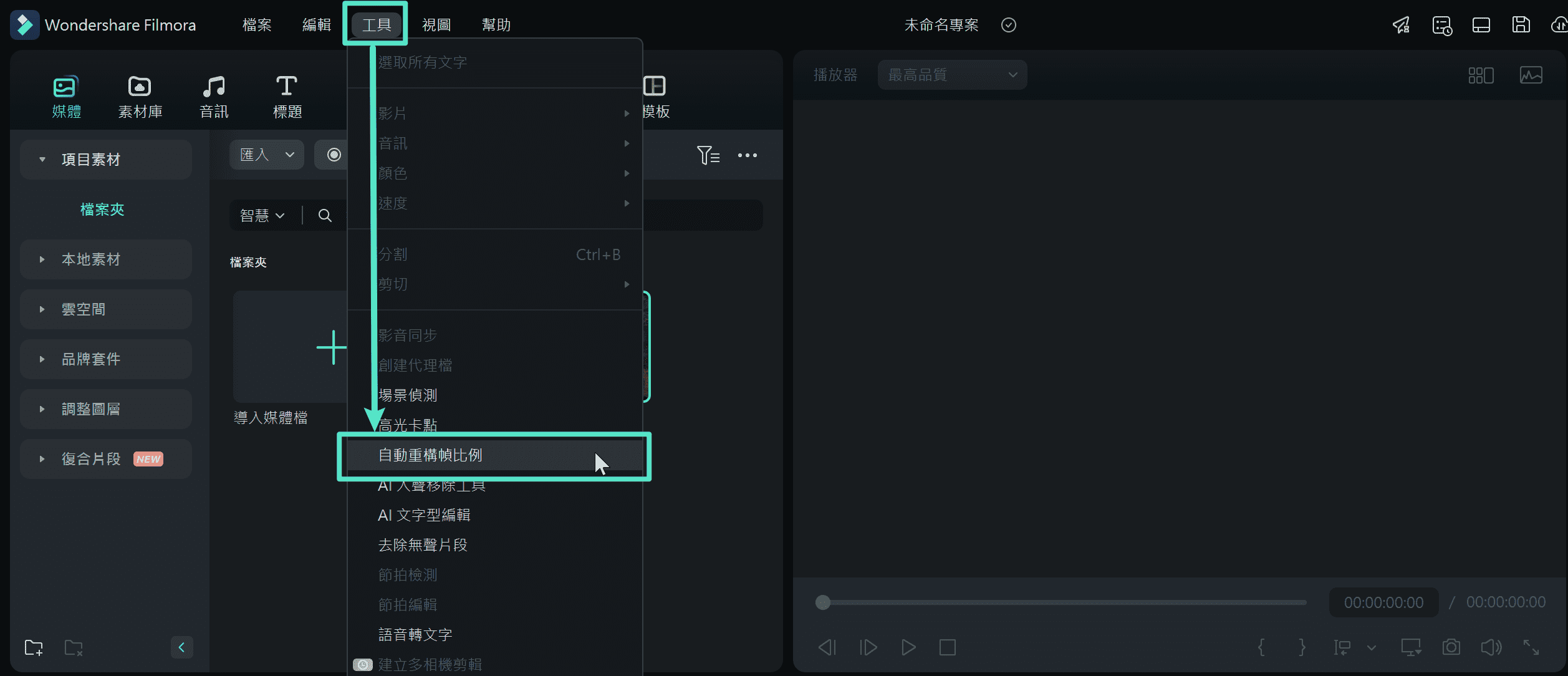Image resolution: width=1568 pixels, height=676 pixels.
Task: Click the save project floppy icon
Action: click(x=1521, y=25)
